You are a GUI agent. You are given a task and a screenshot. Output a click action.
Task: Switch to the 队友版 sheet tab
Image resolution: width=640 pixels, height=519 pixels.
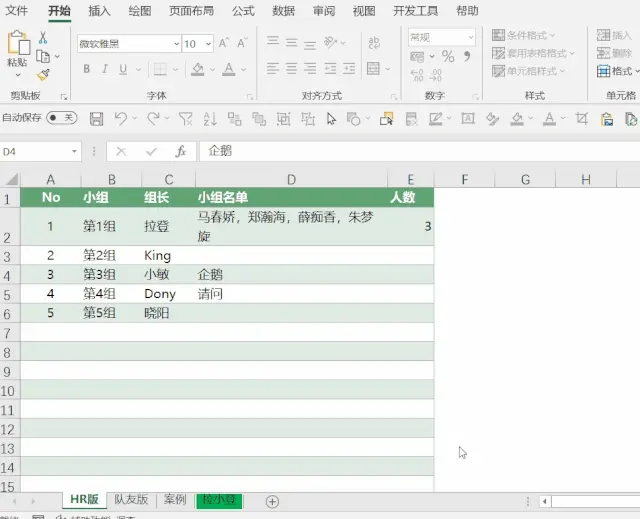pos(131,499)
